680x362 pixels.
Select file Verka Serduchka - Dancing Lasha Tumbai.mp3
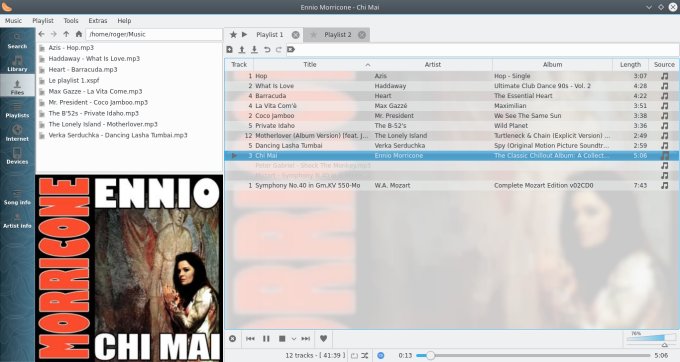(118, 135)
